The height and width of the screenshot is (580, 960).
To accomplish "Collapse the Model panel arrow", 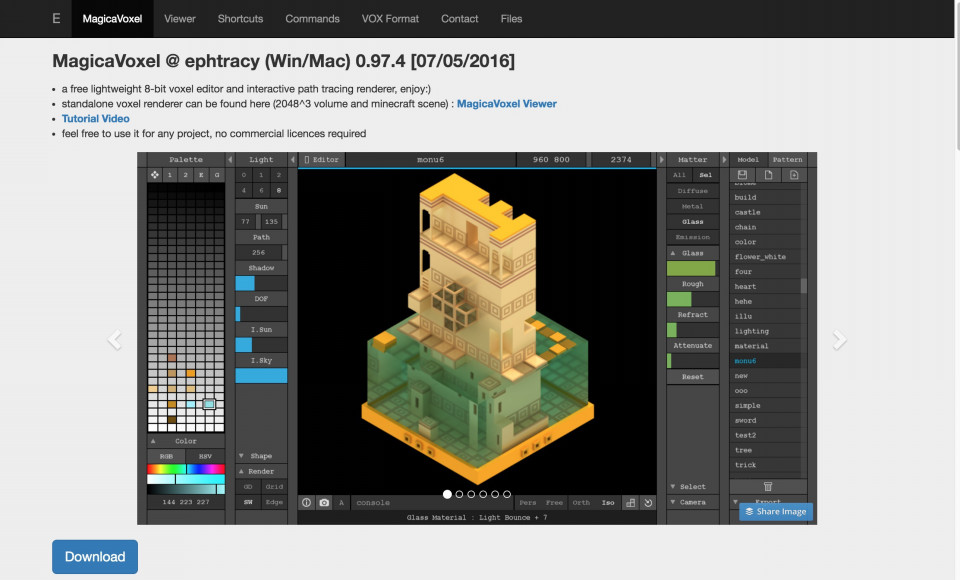I will [724, 159].
